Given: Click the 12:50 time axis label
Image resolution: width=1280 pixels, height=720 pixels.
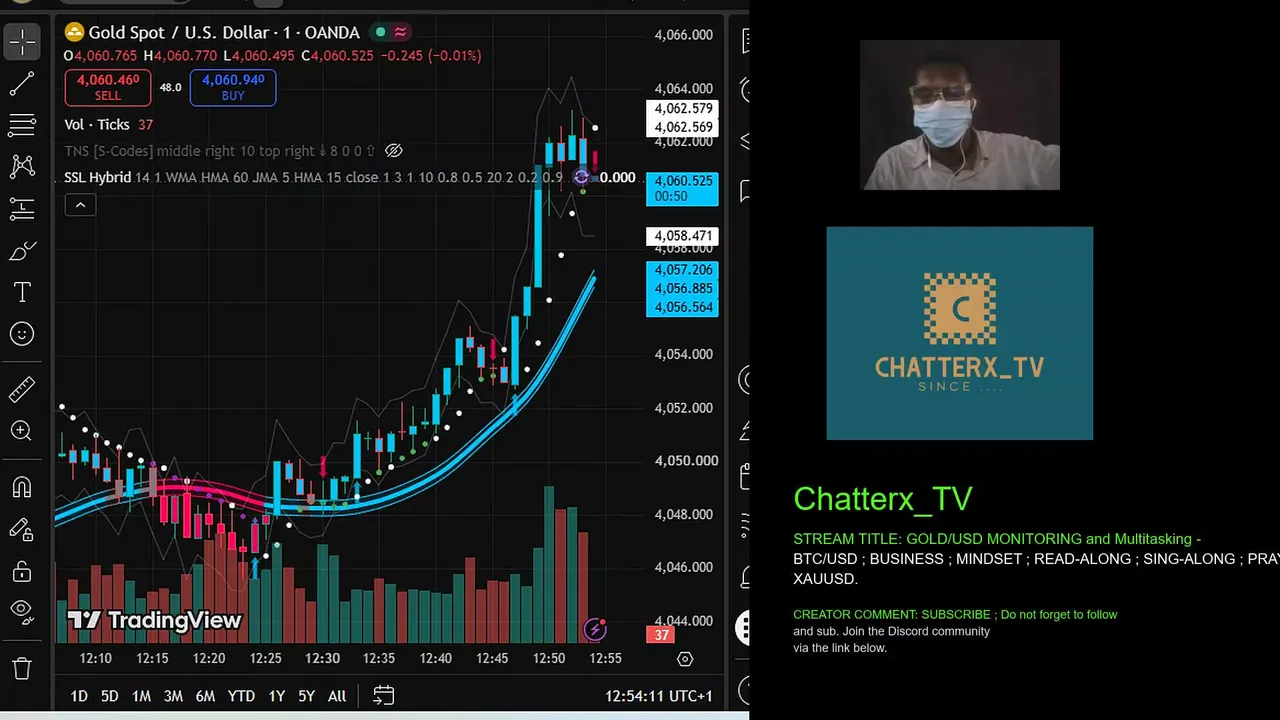Looking at the screenshot, I should 549,659.
